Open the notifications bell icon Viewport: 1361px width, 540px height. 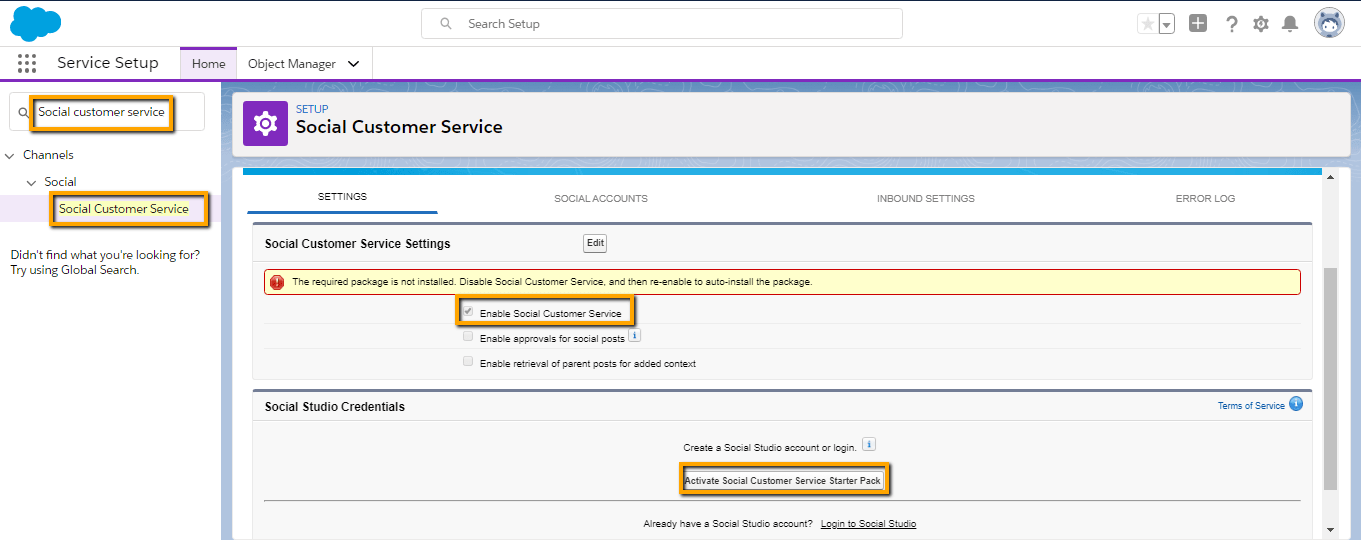coord(1290,24)
